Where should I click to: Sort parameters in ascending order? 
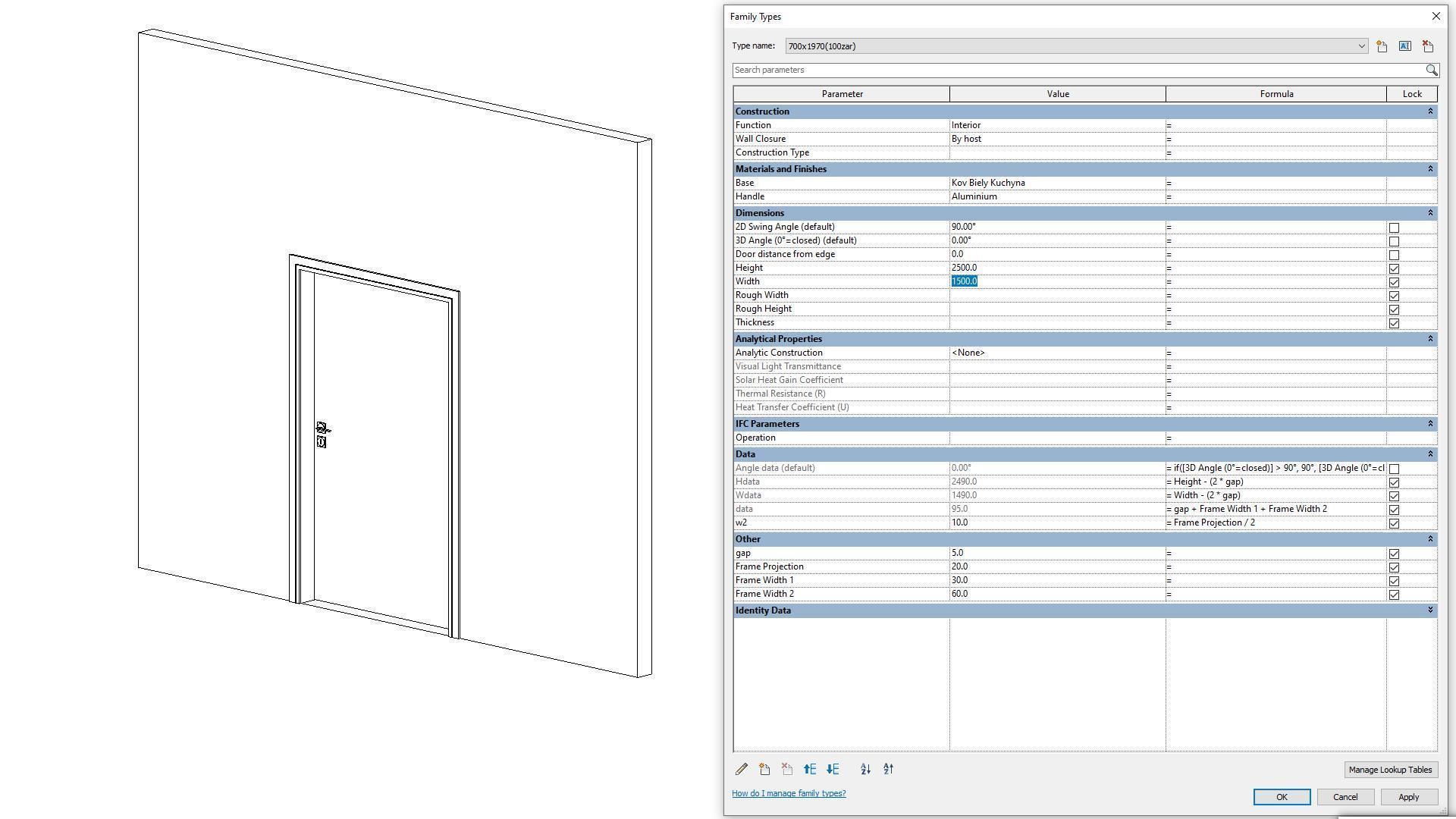pos(865,769)
